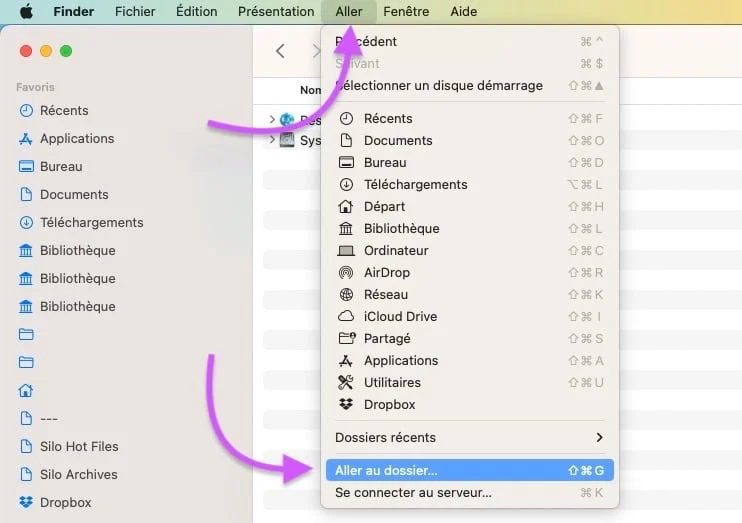Select Silo Hot Files in sidebar
This screenshot has width=742, height=523.
pos(79,446)
